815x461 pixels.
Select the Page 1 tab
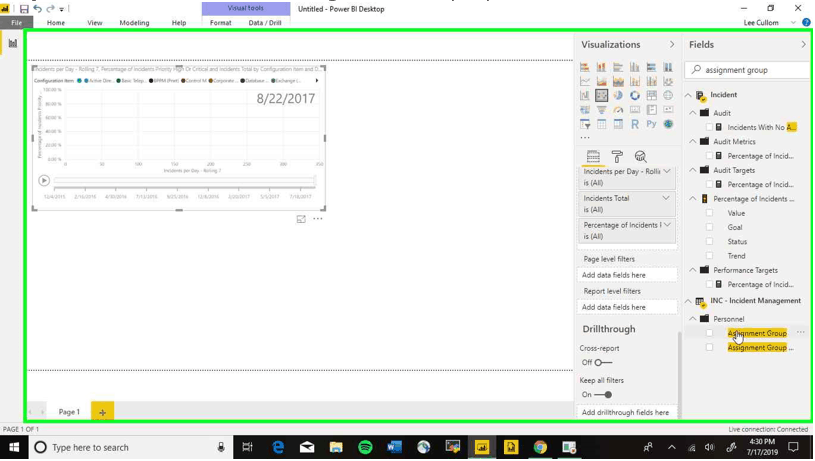click(x=69, y=412)
